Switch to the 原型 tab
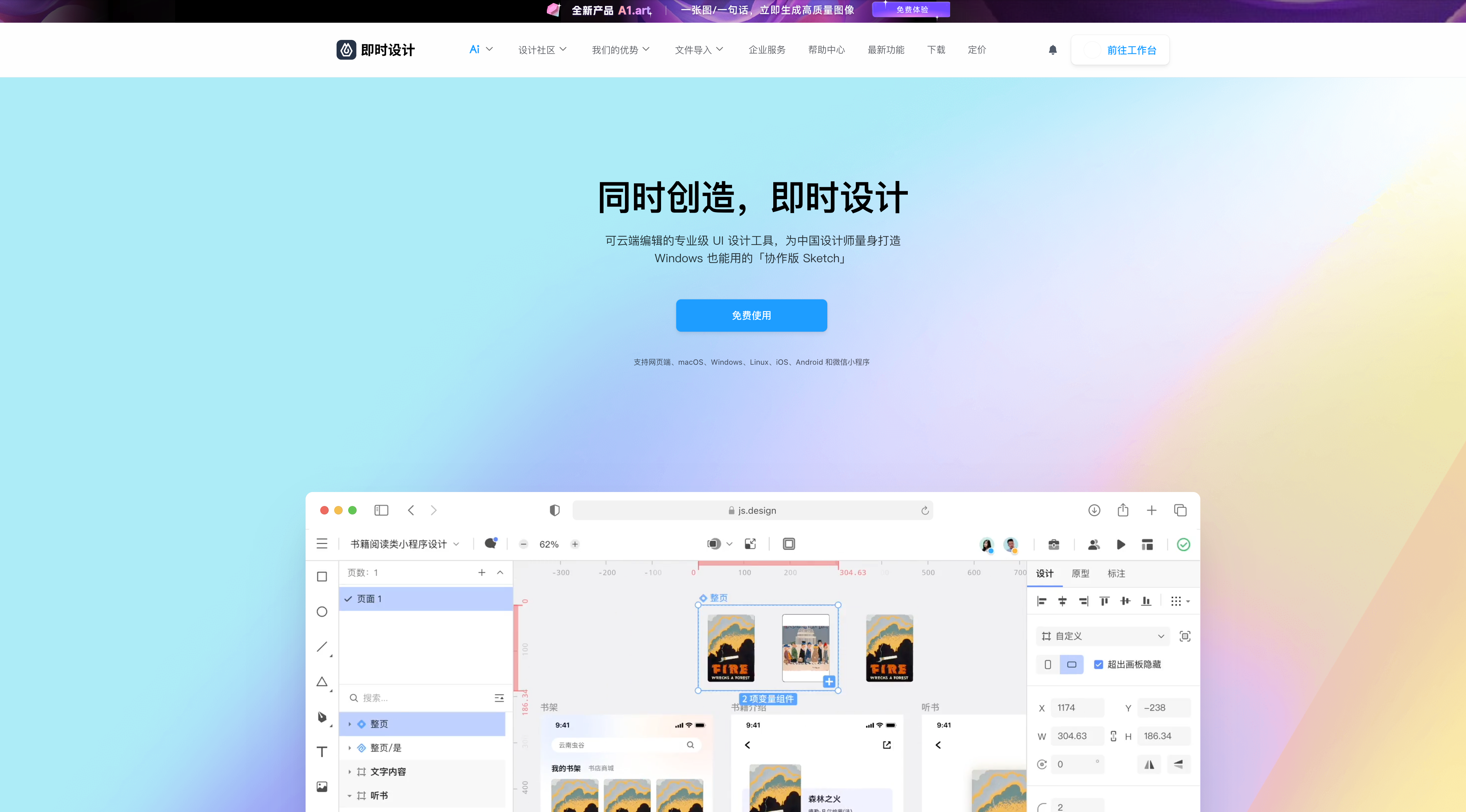This screenshot has width=1466, height=812. 1080,574
